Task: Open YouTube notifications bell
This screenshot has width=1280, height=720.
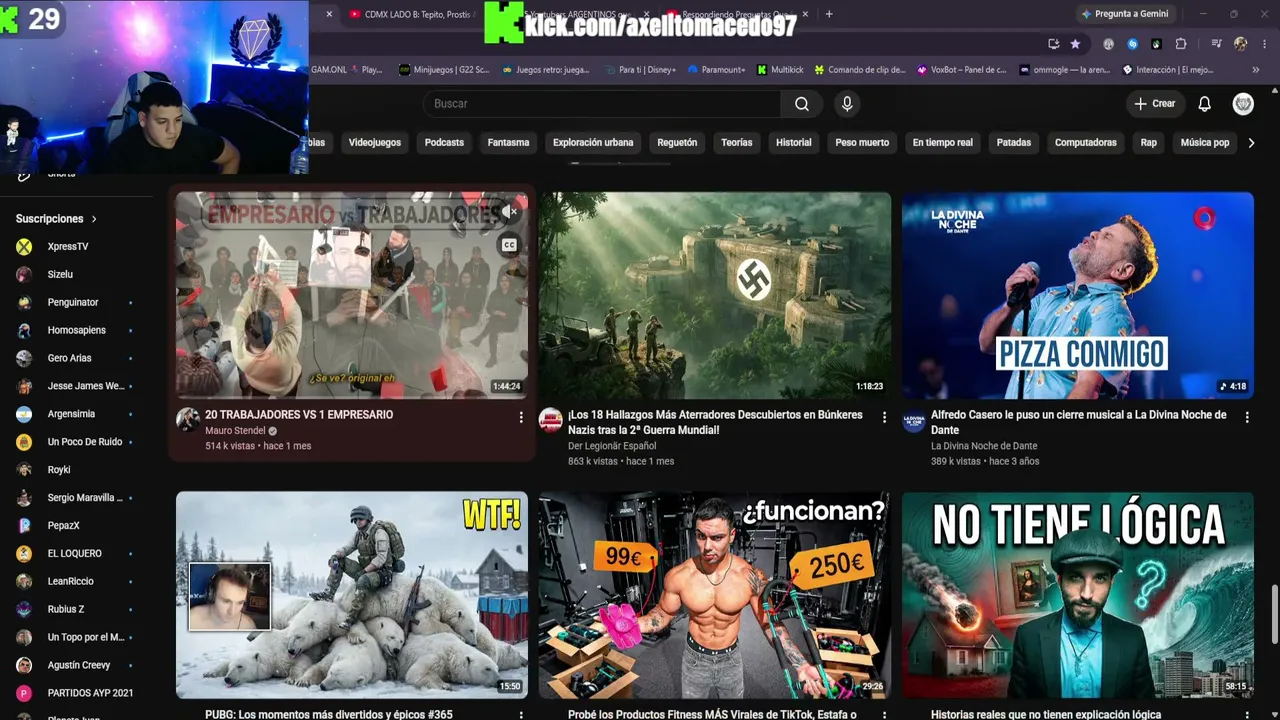Action: pos(1205,104)
